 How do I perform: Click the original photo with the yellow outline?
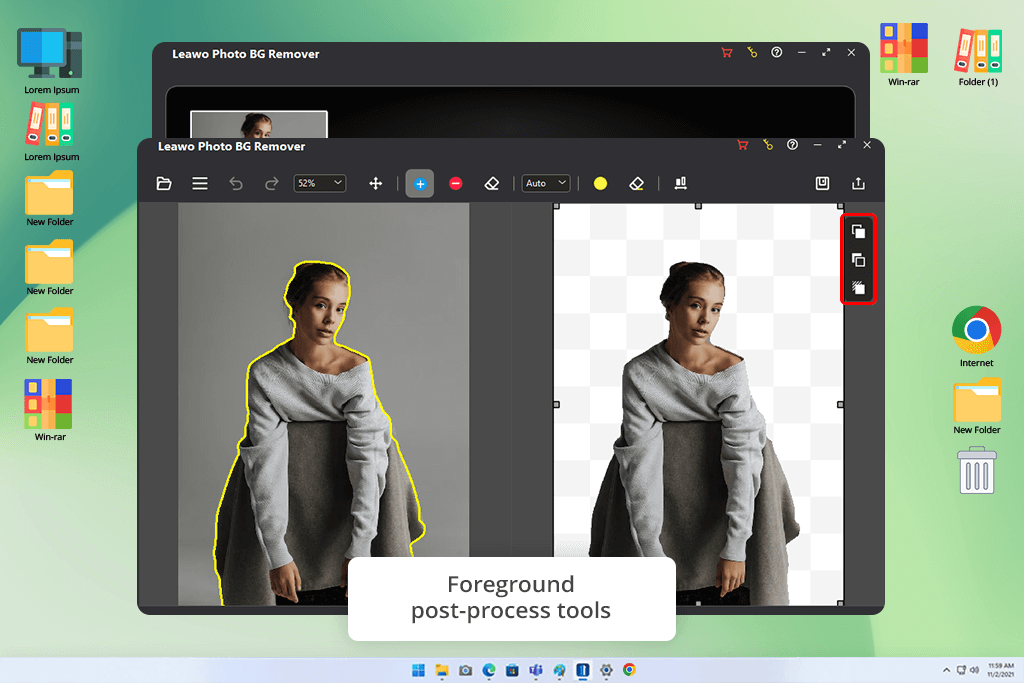pyautogui.click(x=323, y=404)
